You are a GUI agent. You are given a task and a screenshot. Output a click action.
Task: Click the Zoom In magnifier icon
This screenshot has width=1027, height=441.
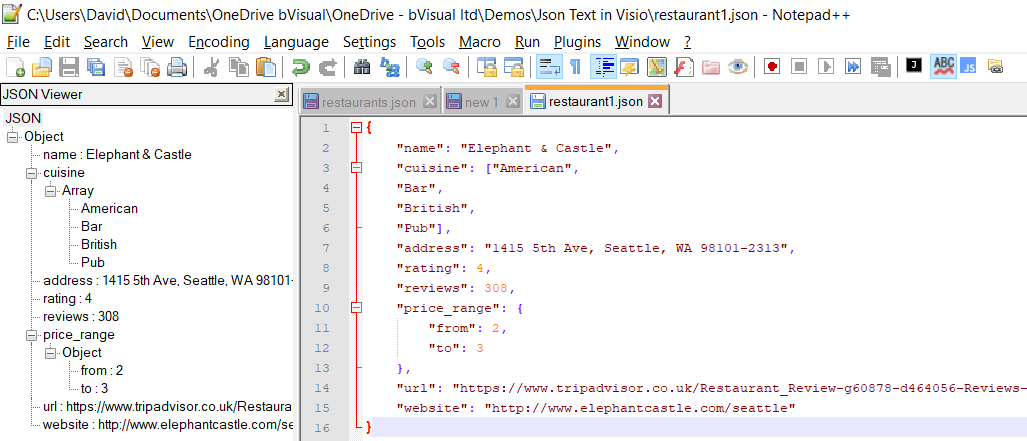(424, 67)
